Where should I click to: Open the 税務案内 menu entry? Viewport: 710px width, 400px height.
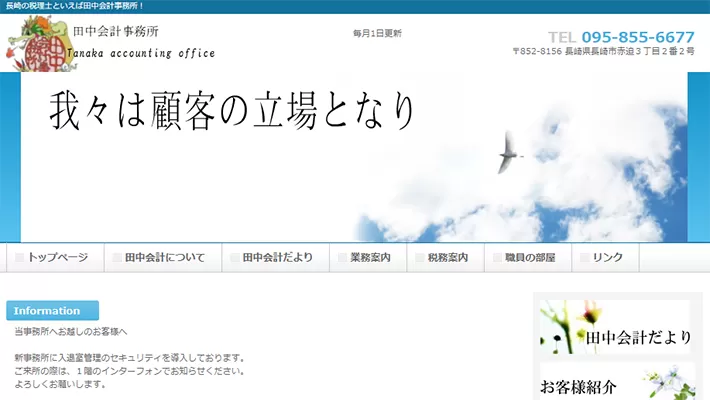tap(447, 258)
